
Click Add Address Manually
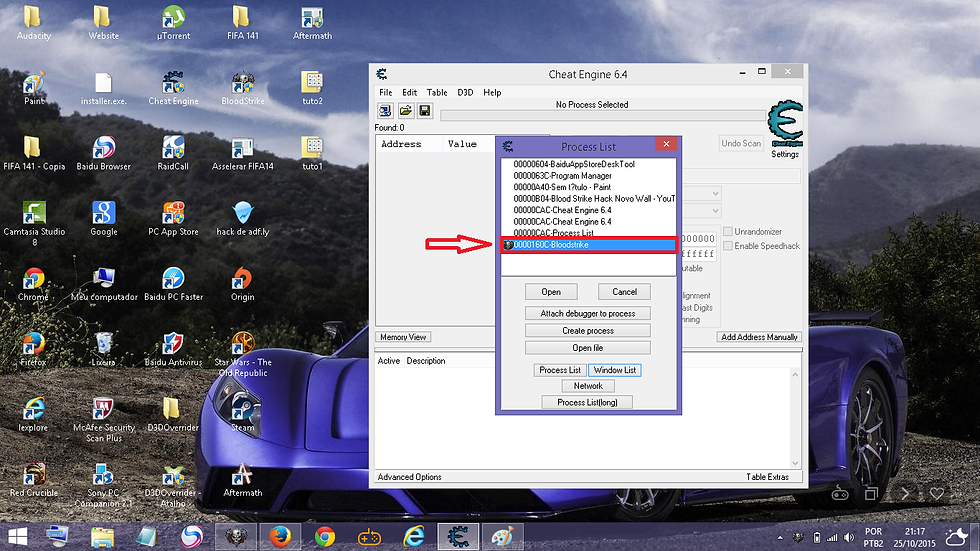click(759, 337)
